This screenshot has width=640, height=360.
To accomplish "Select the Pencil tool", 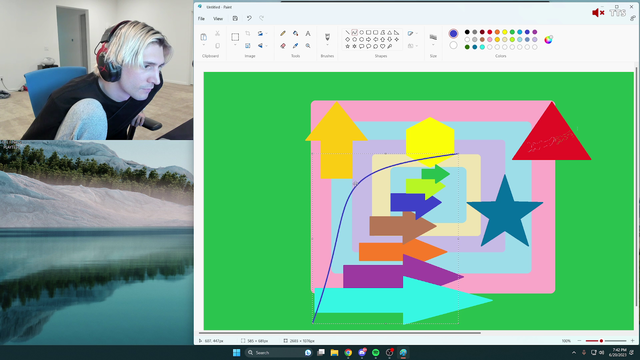I will 283,33.
